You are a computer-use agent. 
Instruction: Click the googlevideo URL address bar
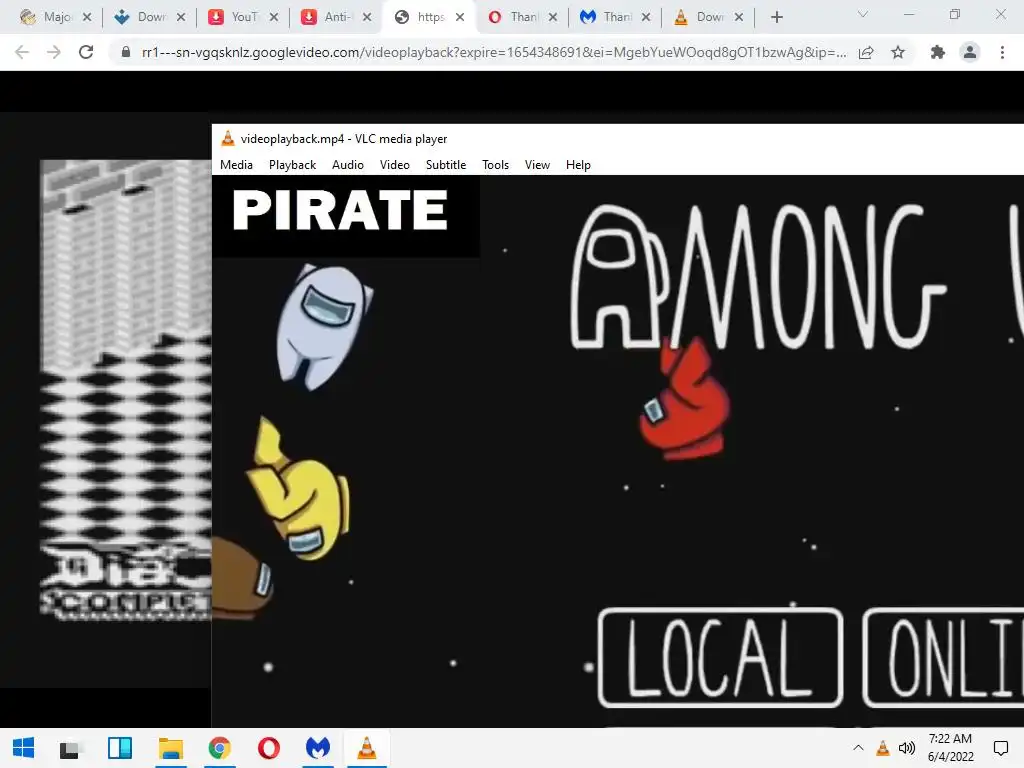(x=494, y=52)
